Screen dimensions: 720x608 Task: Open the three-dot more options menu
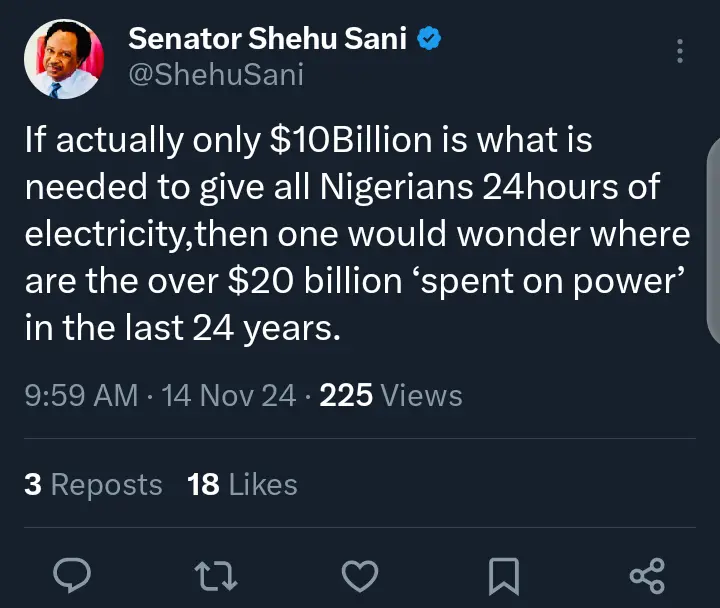680,51
